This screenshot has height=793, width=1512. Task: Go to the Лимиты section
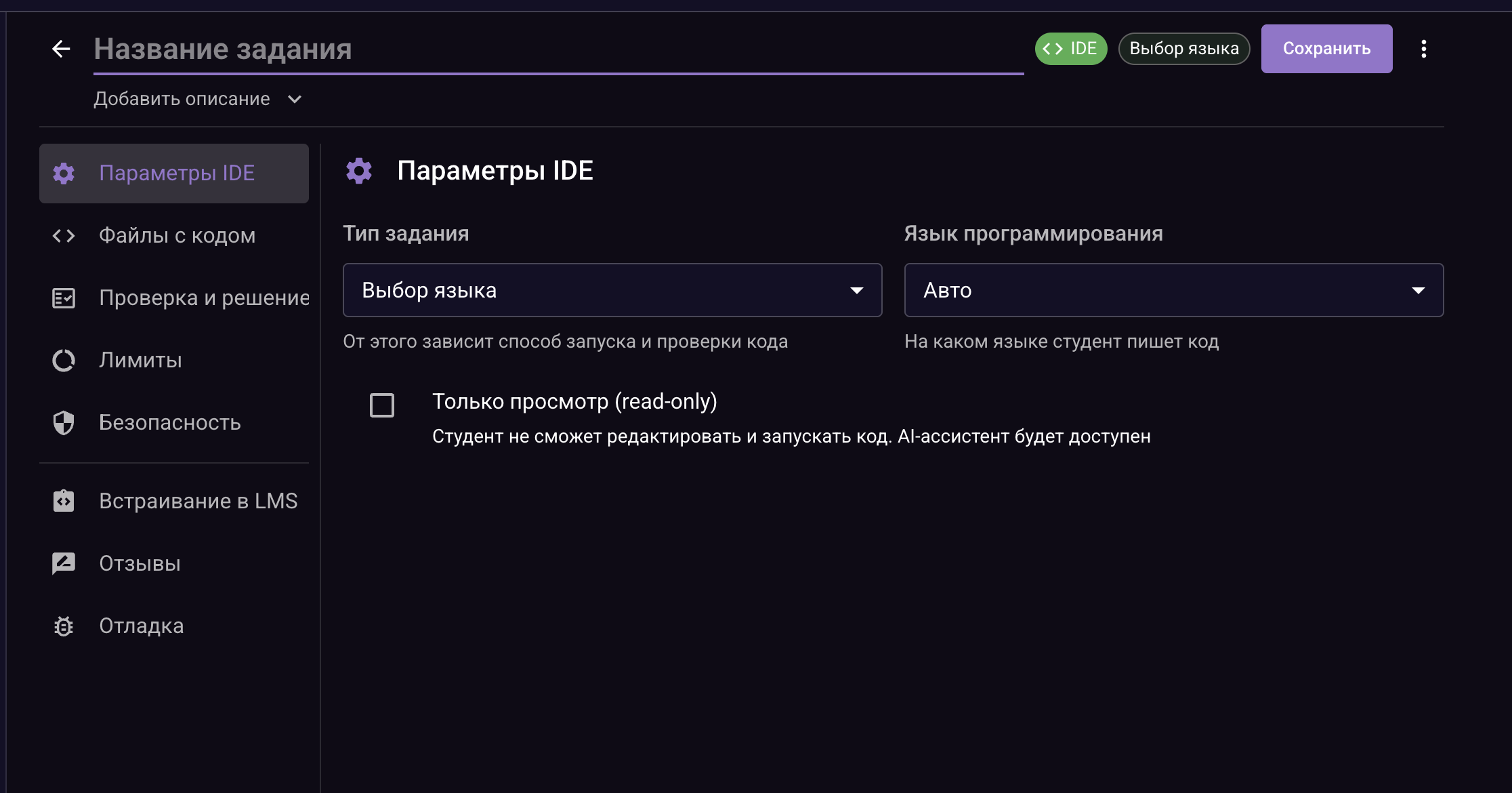pyautogui.click(x=174, y=361)
